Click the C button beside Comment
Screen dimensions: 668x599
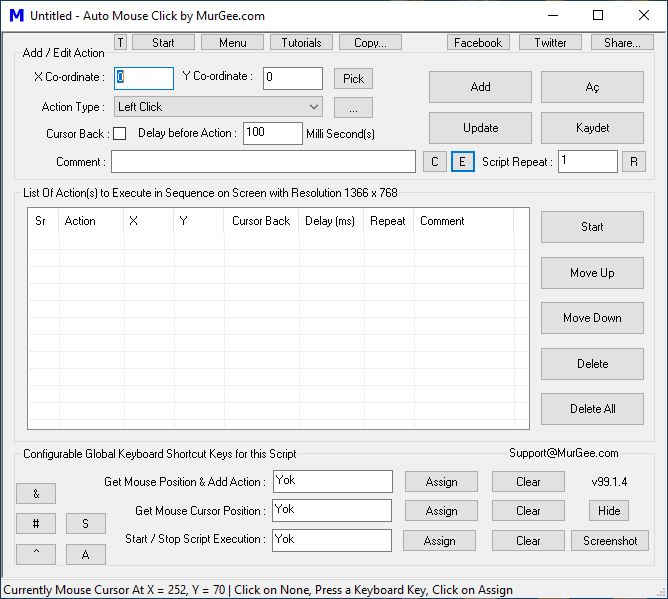[x=435, y=161]
